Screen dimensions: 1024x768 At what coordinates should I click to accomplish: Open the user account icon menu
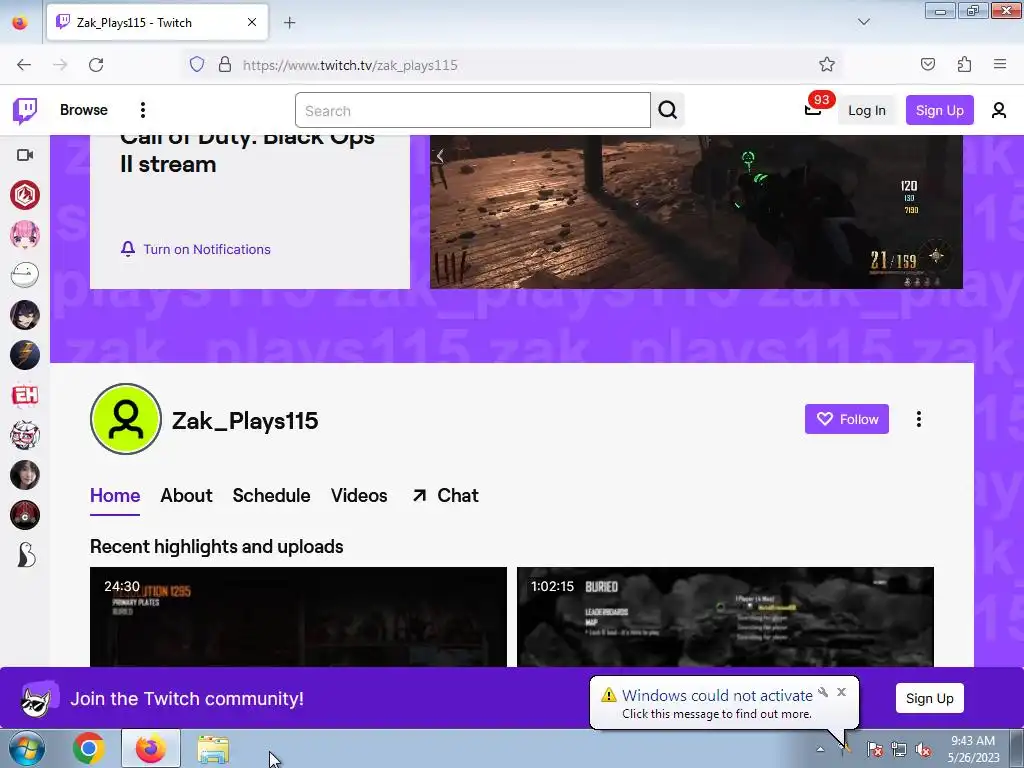pos(998,110)
